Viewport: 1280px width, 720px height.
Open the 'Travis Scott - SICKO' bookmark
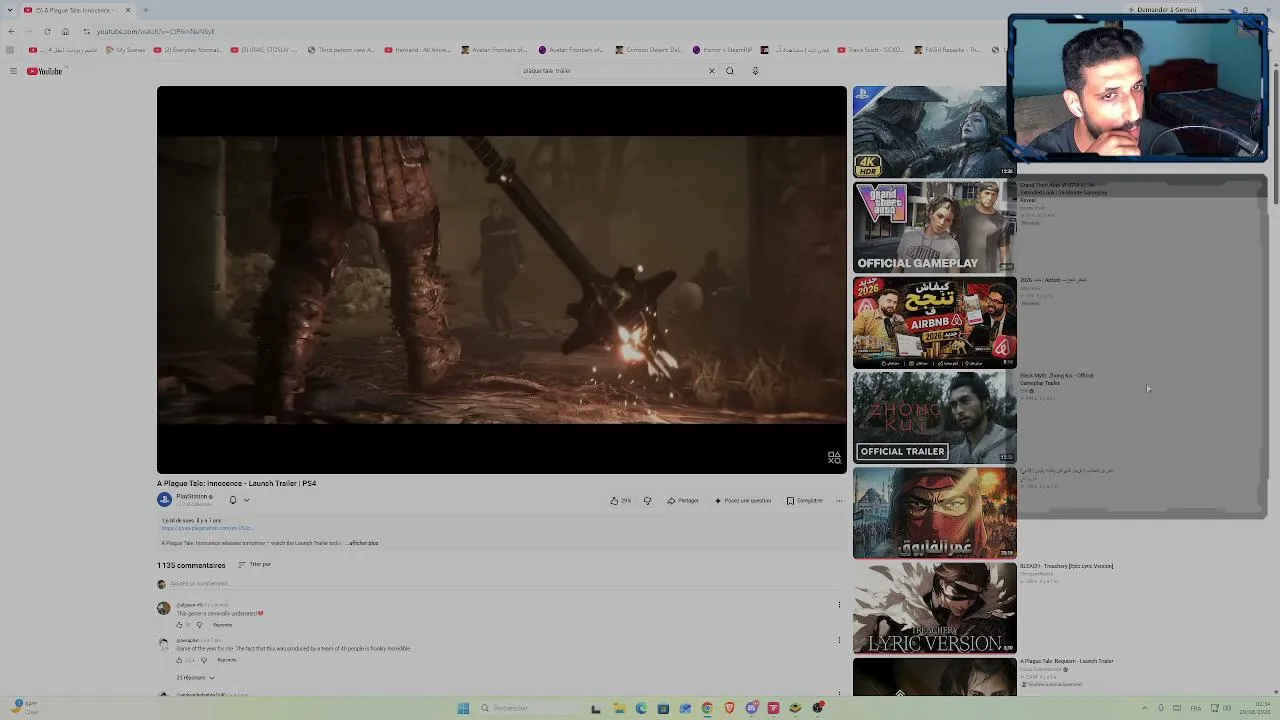(870, 50)
